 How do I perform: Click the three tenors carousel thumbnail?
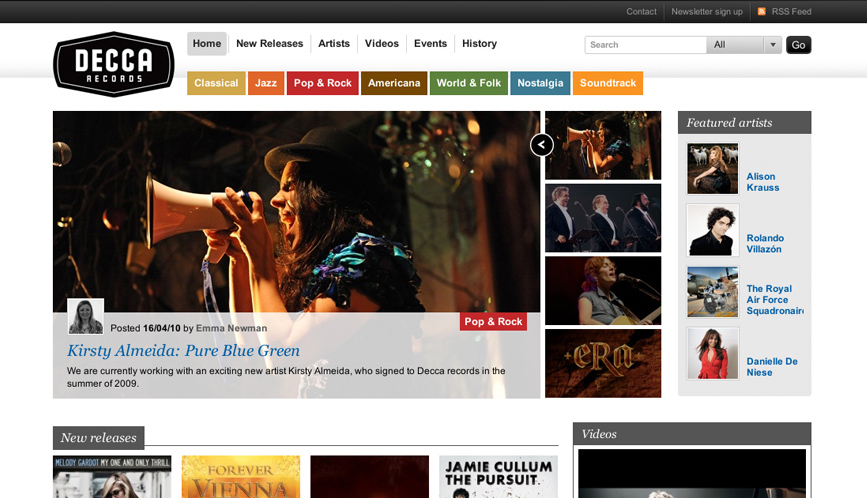point(603,218)
